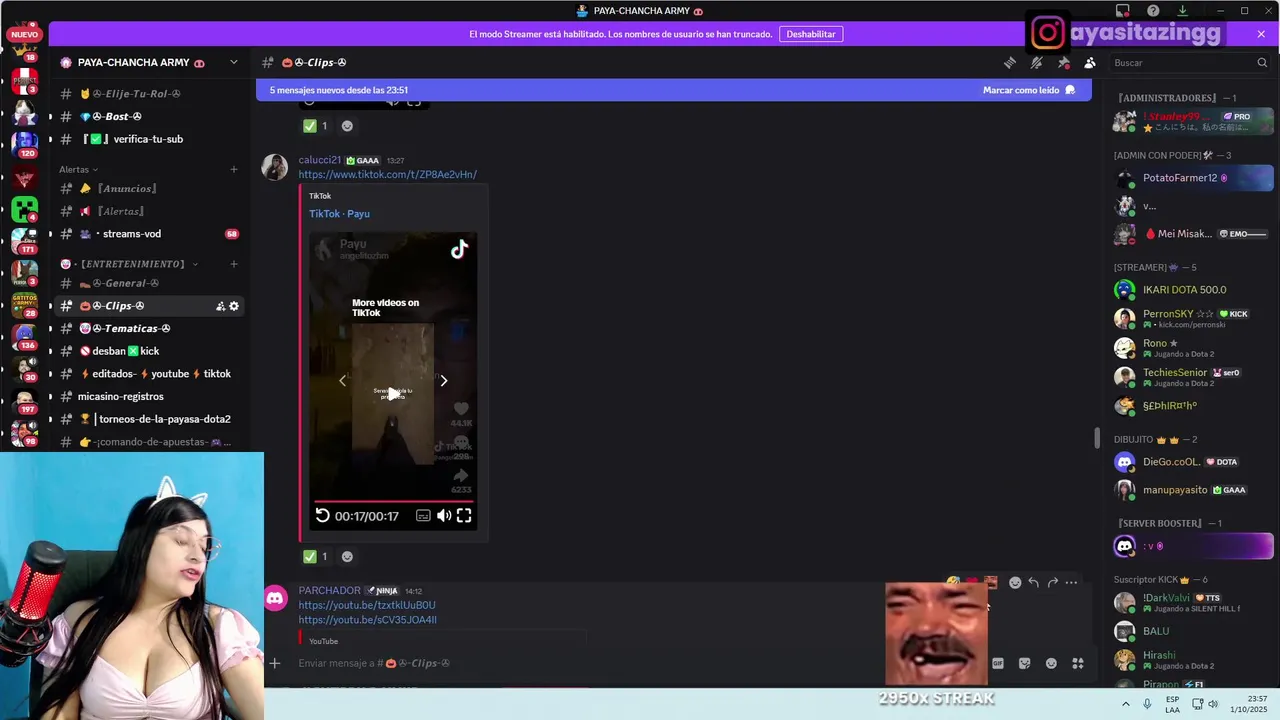Viewport: 1280px width, 720px height.
Task: Click the green download update icon
Action: pyautogui.click(x=1182, y=11)
